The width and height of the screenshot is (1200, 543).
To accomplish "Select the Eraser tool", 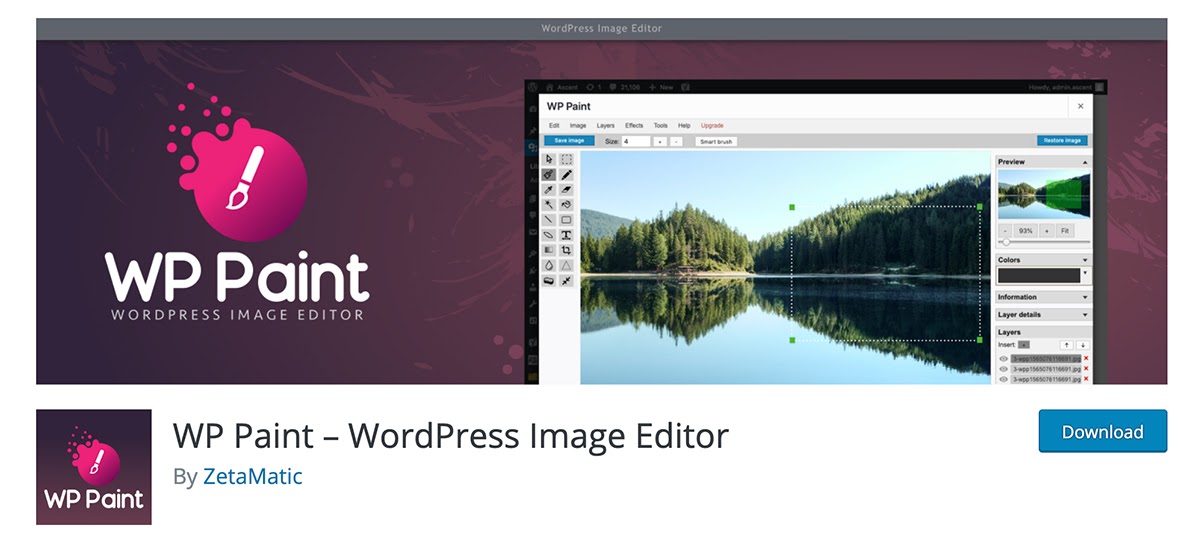I will 566,189.
